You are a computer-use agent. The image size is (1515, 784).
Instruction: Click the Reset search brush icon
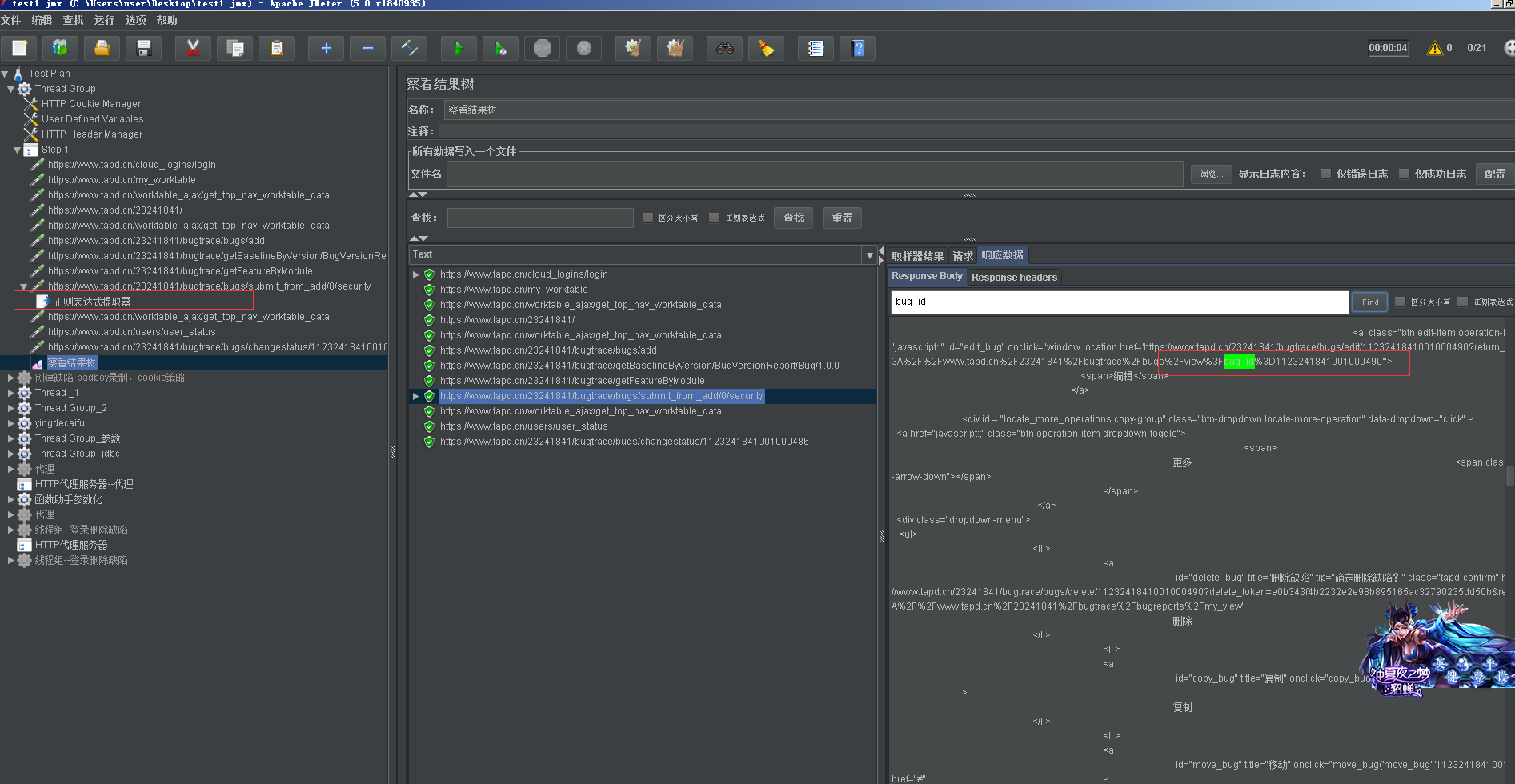pos(766,48)
